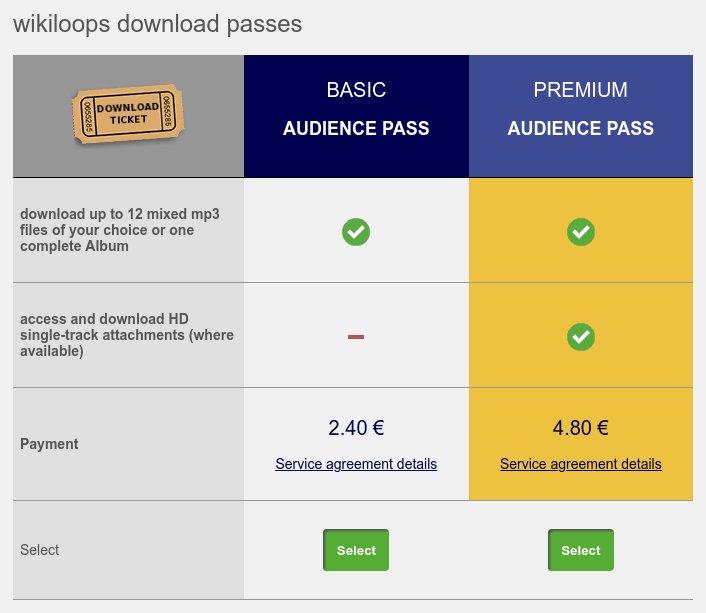Click the 4.80 € price
This screenshot has height=613, width=706.
tap(580, 428)
